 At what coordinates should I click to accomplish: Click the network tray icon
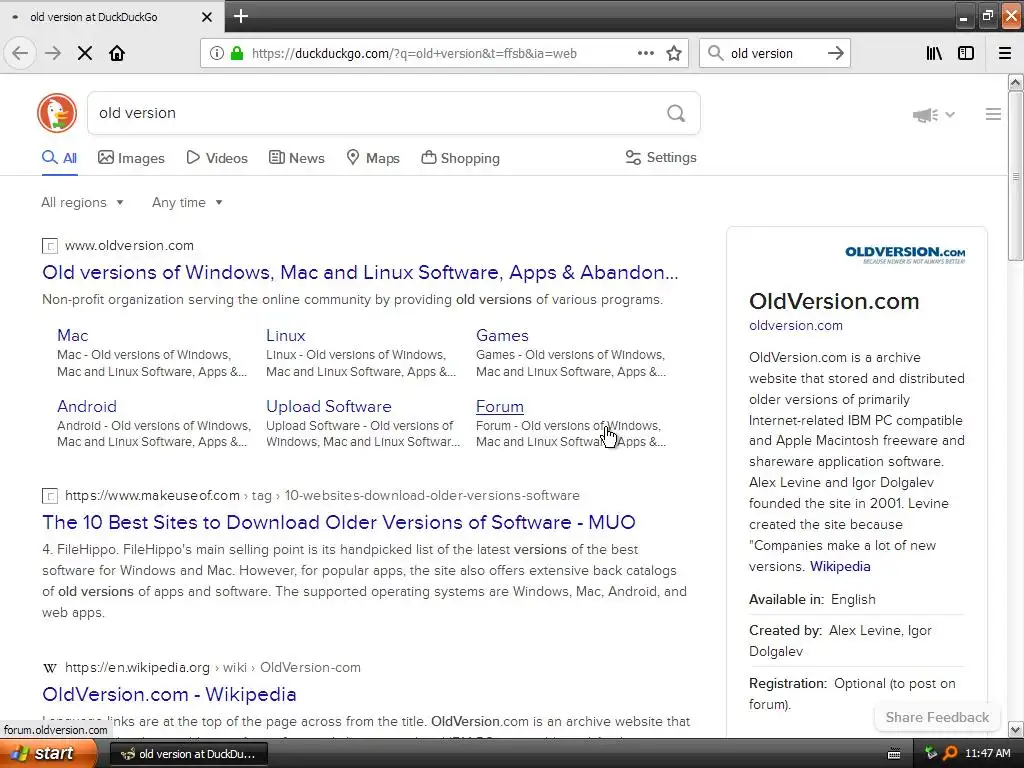[931, 754]
